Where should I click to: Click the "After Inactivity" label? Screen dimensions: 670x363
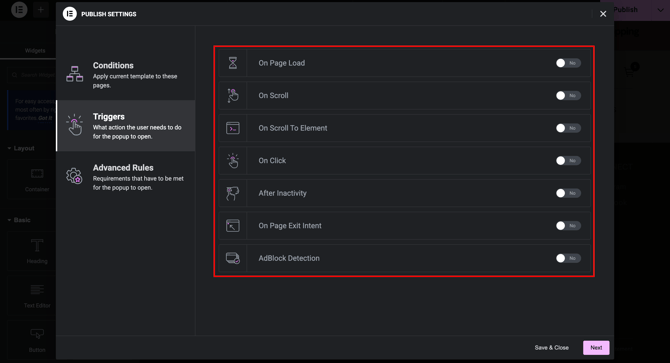pos(282,193)
